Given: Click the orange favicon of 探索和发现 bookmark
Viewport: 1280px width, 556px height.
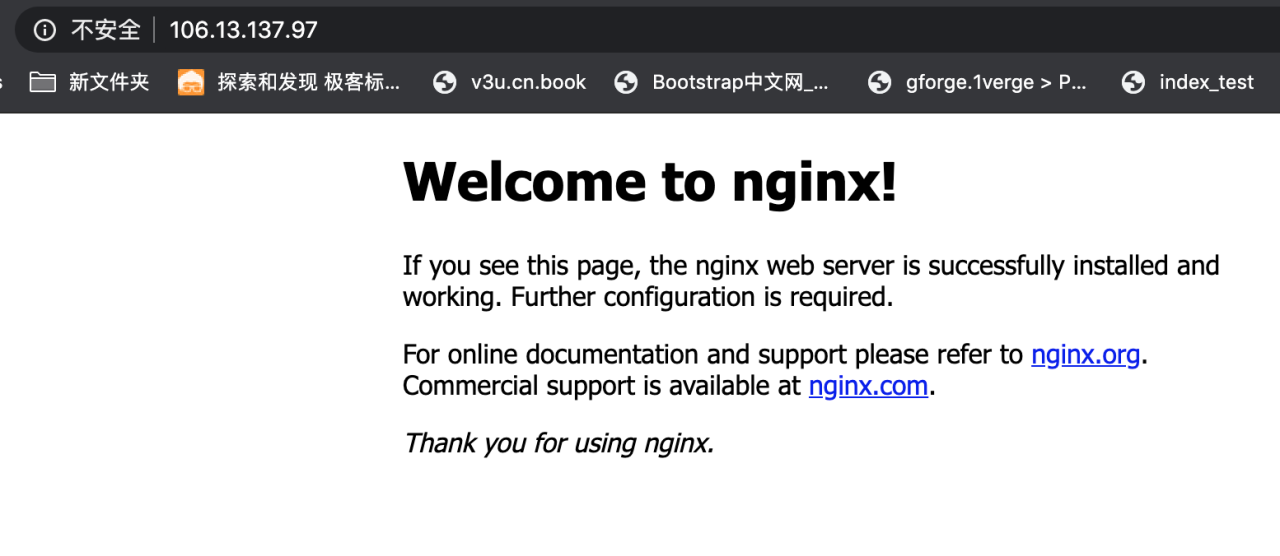Looking at the screenshot, I should [191, 82].
